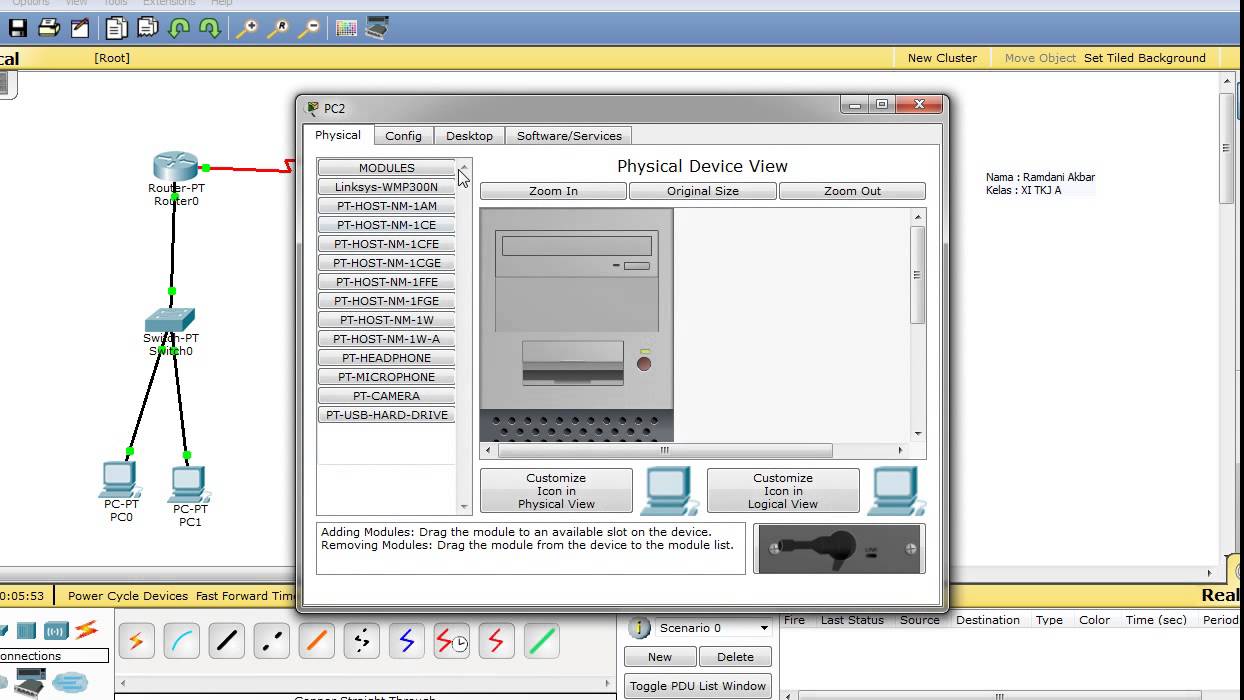Click the Logical View PC icon preview
The width and height of the screenshot is (1244, 700).
click(x=896, y=491)
